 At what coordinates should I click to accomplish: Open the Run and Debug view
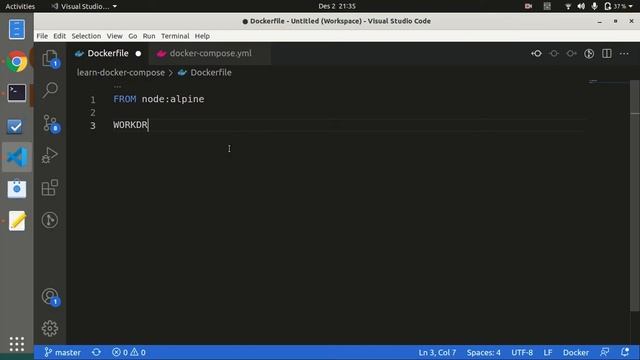(x=50, y=155)
